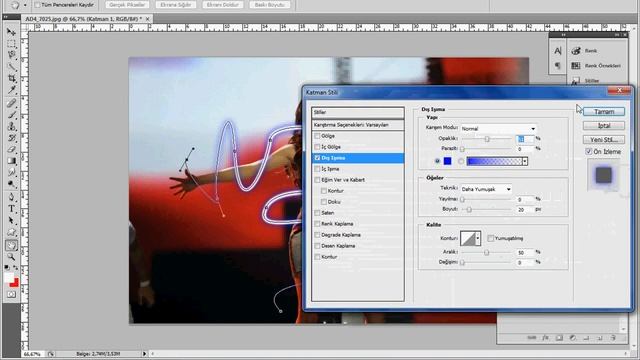Enable the Gölge checkbox
This screenshot has width=640, height=360.
click(x=317, y=136)
